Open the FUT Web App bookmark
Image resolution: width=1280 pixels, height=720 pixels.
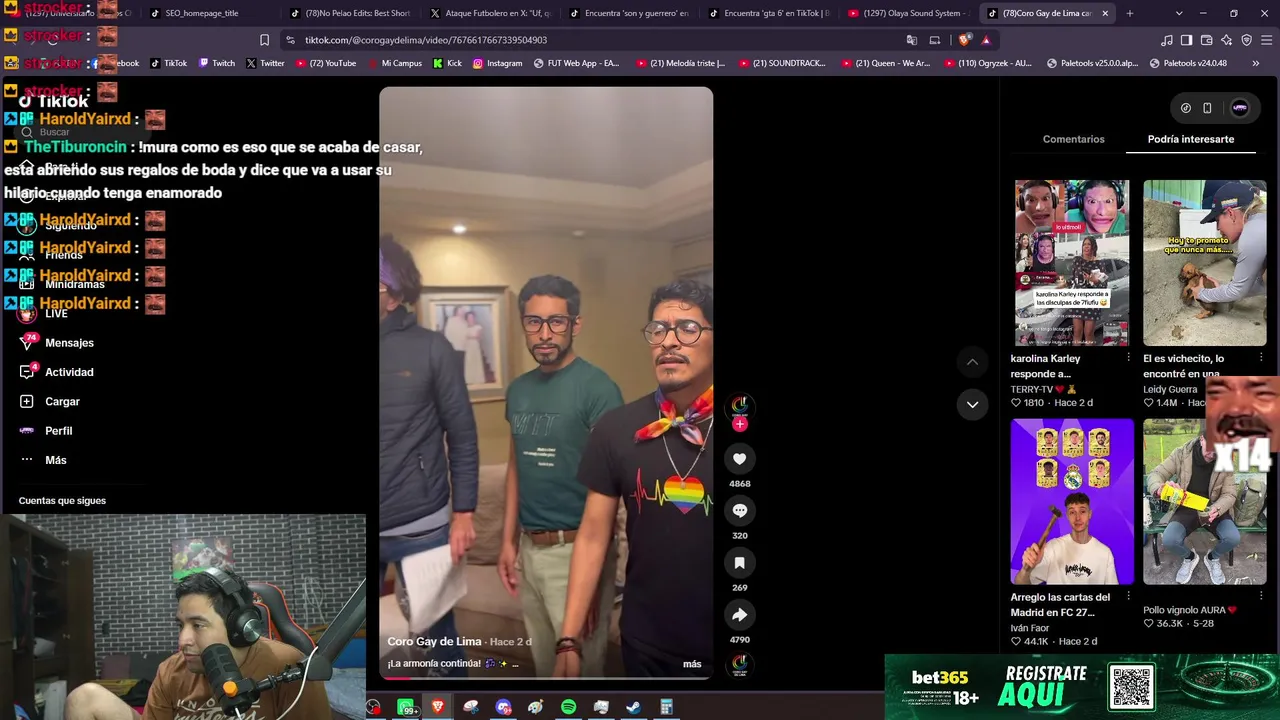click(576, 63)
